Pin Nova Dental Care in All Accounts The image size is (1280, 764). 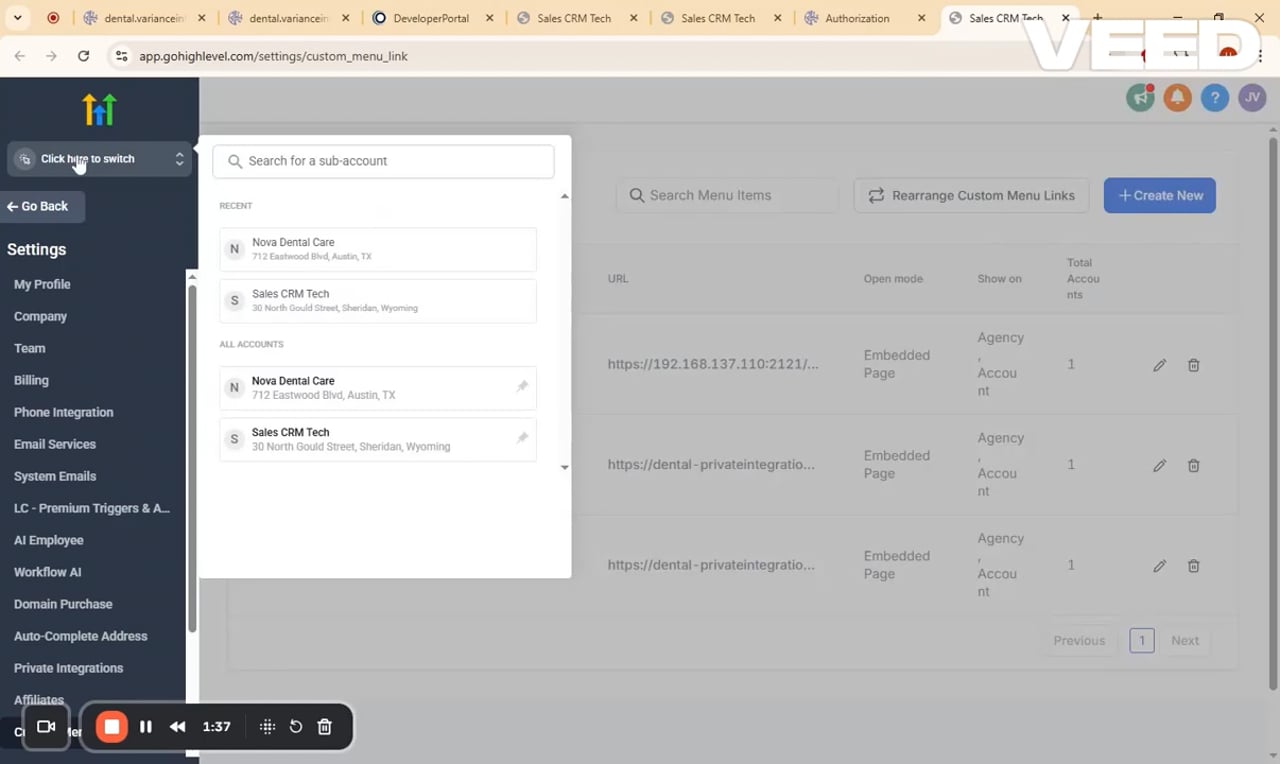(x=522, y=386)
